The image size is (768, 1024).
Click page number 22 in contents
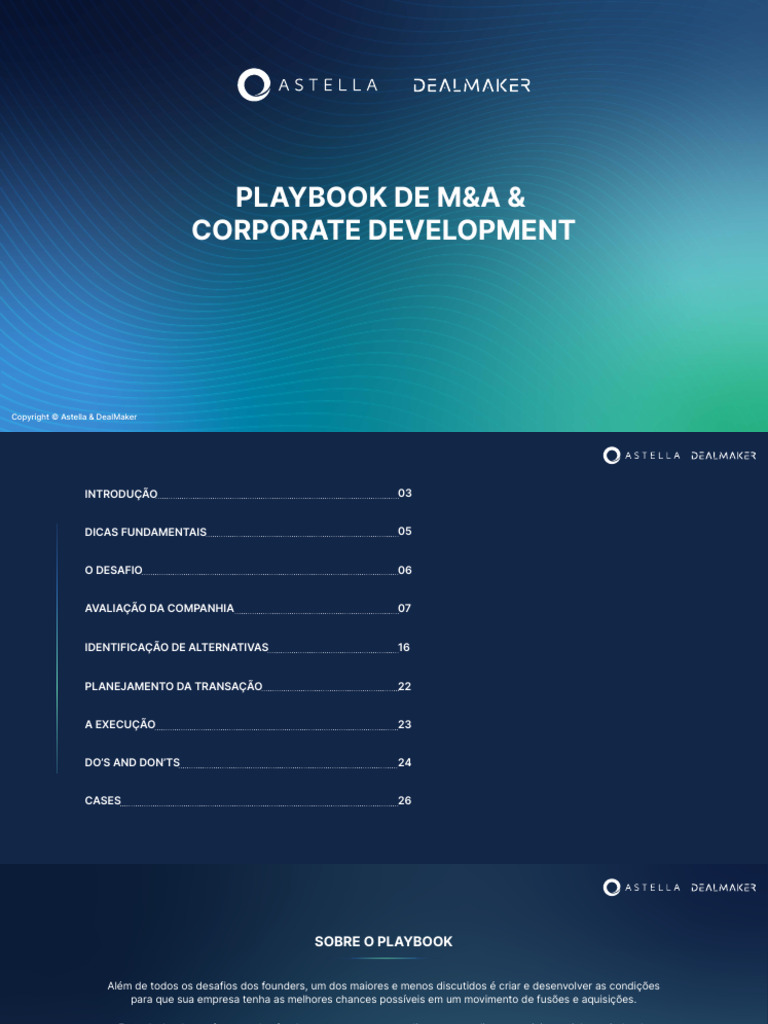coord(405,686)
